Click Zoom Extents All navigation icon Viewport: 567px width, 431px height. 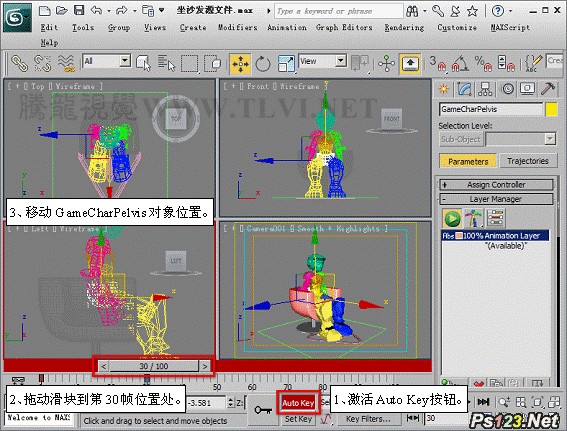pyautogui.click(x=554, y=402)
